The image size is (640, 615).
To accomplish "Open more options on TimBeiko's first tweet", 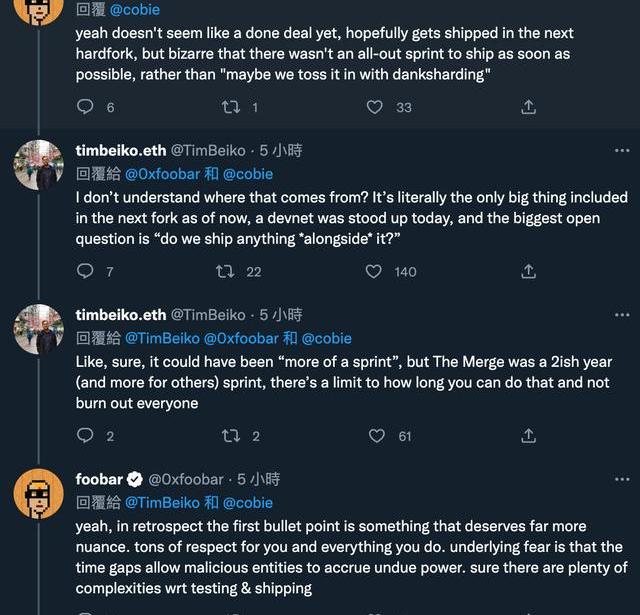I will coord(621,150).
